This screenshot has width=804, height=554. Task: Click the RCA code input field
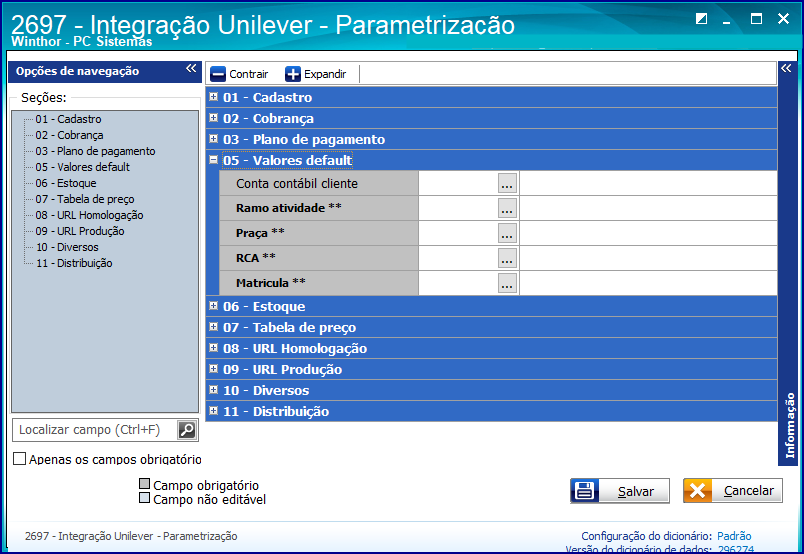[x=458, y=258]
